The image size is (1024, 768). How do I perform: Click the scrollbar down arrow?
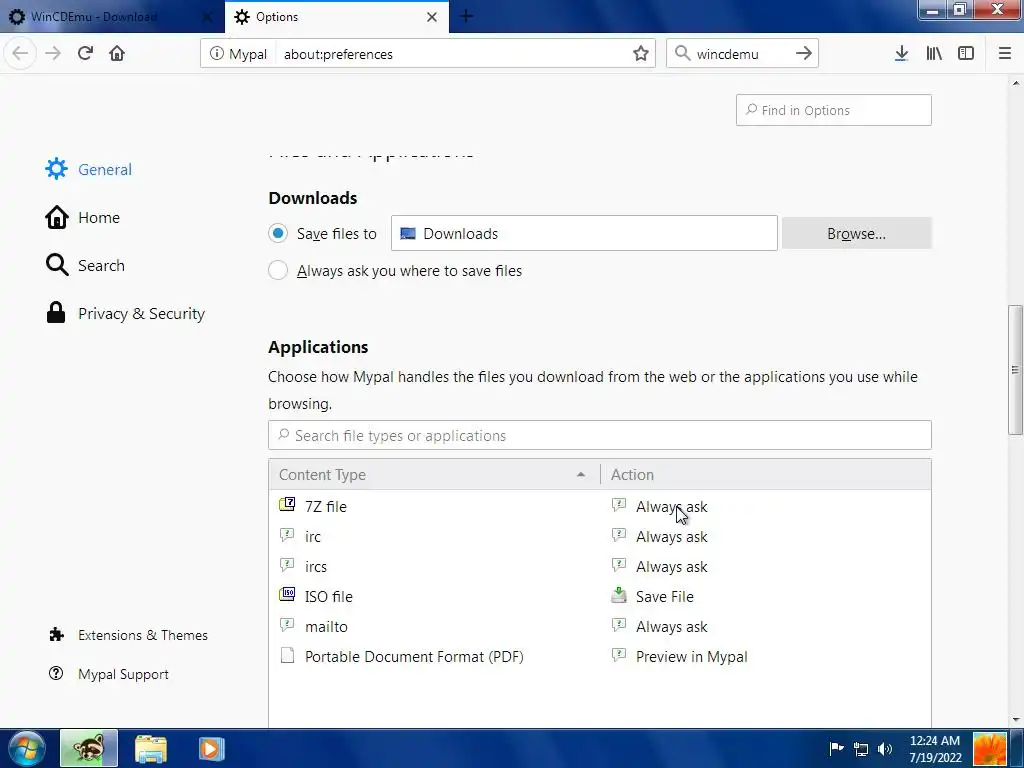1015,720
